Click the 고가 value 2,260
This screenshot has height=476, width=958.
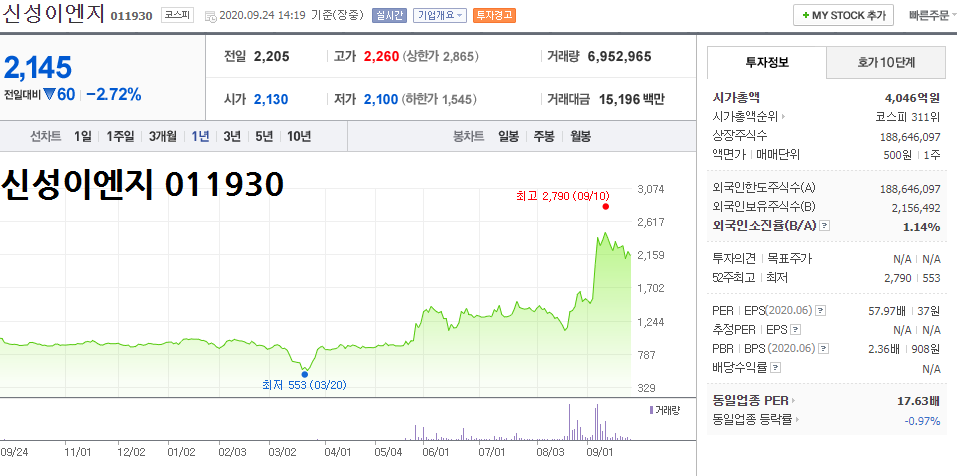(381, 57)
